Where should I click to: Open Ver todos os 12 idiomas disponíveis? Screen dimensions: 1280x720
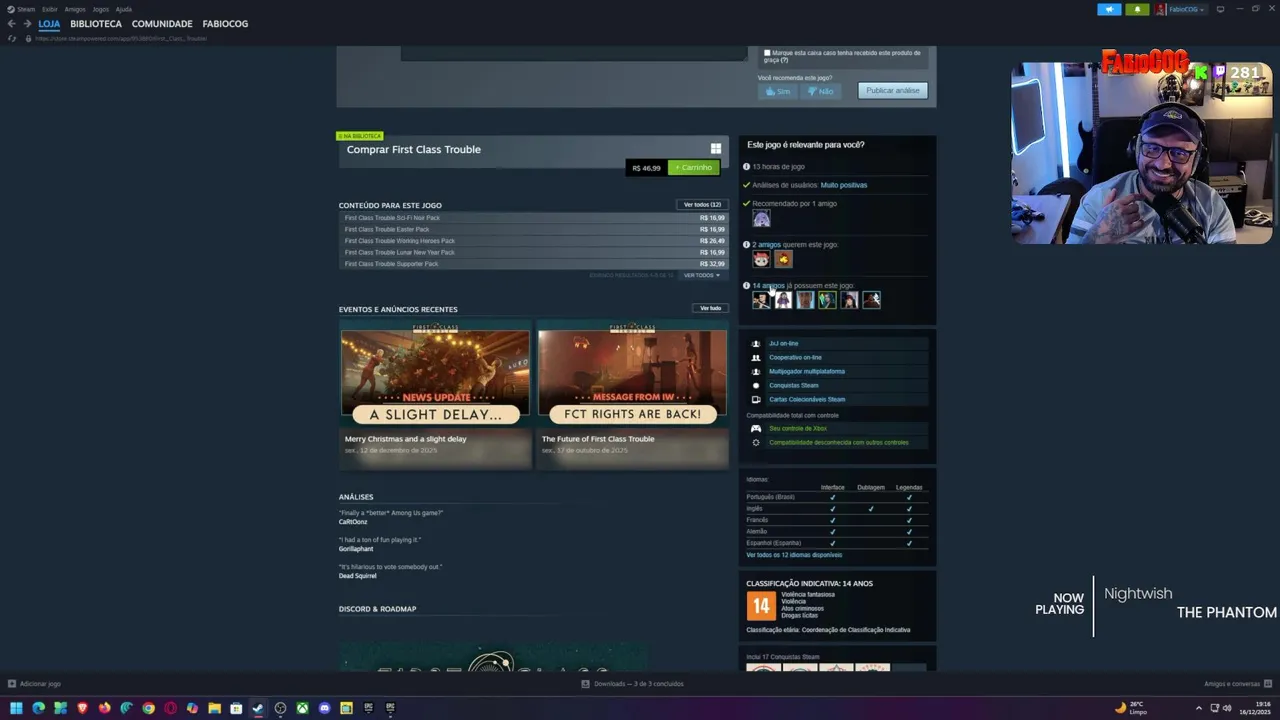[794, 555]
